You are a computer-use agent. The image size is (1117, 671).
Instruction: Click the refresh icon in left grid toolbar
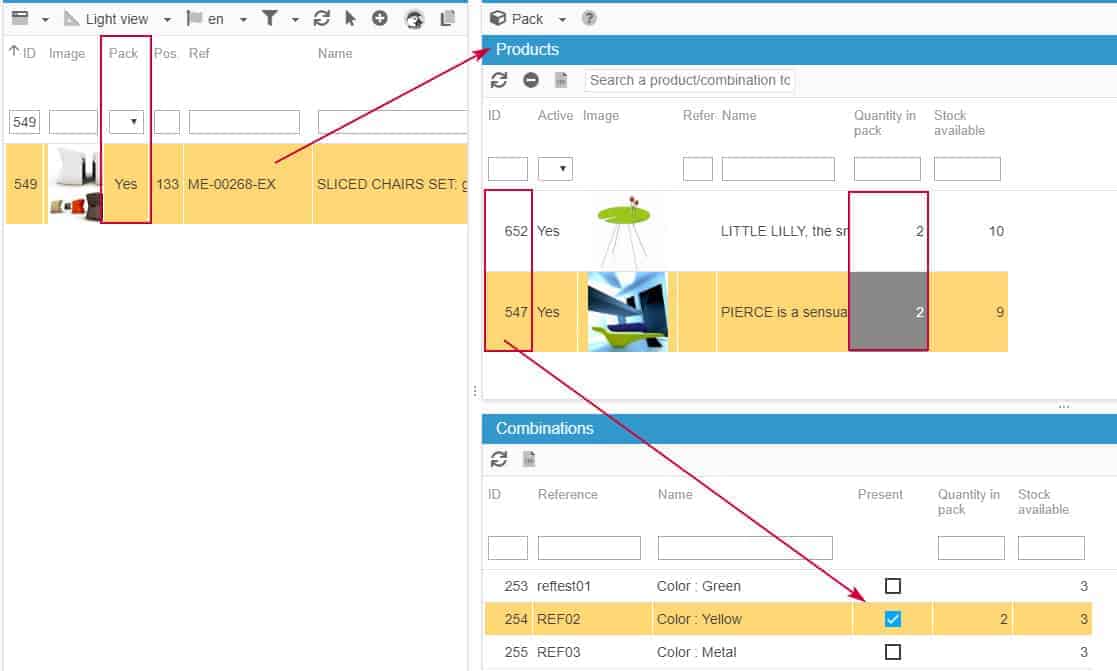(321, 19)
